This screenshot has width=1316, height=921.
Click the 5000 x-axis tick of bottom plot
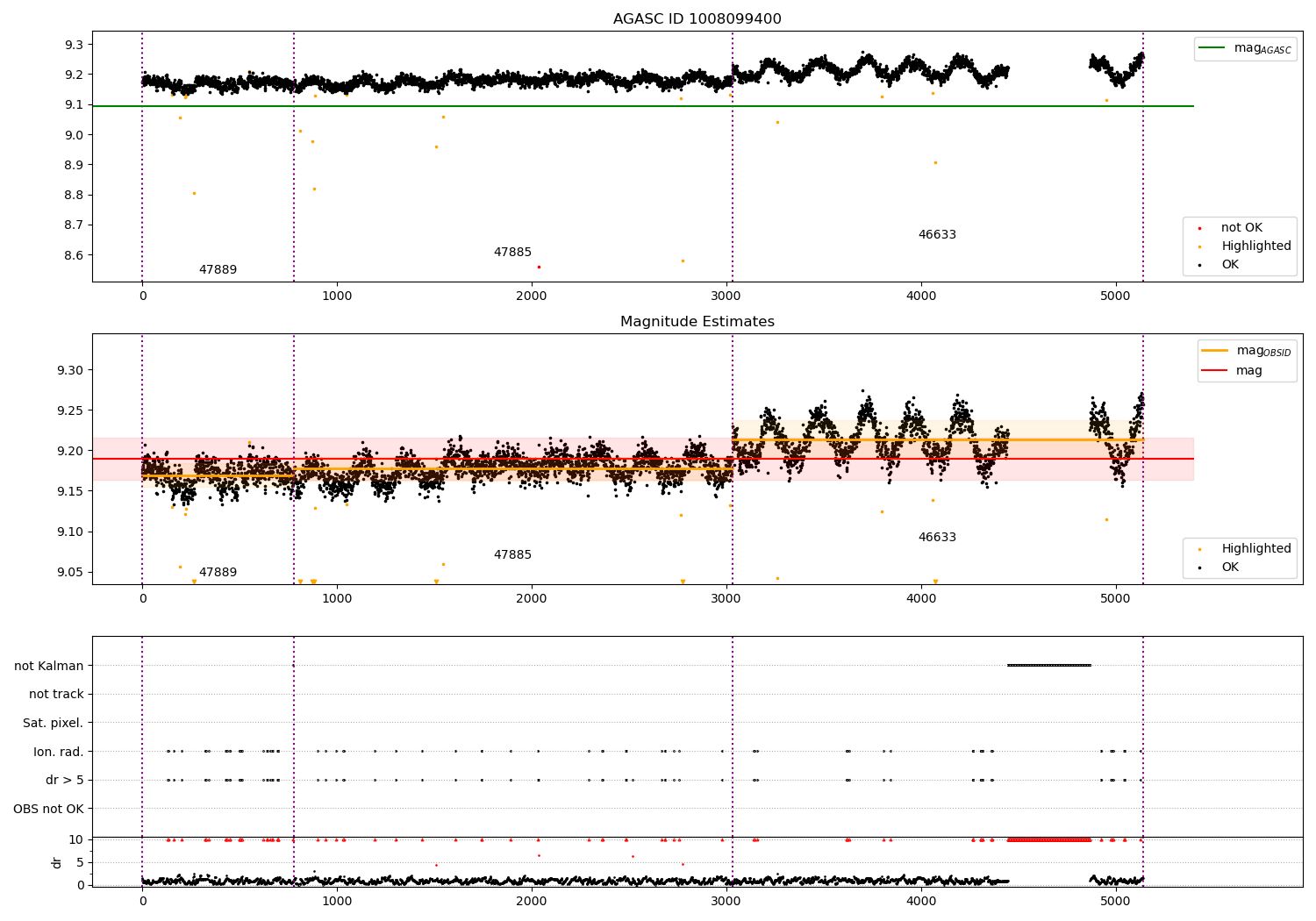1116,901
